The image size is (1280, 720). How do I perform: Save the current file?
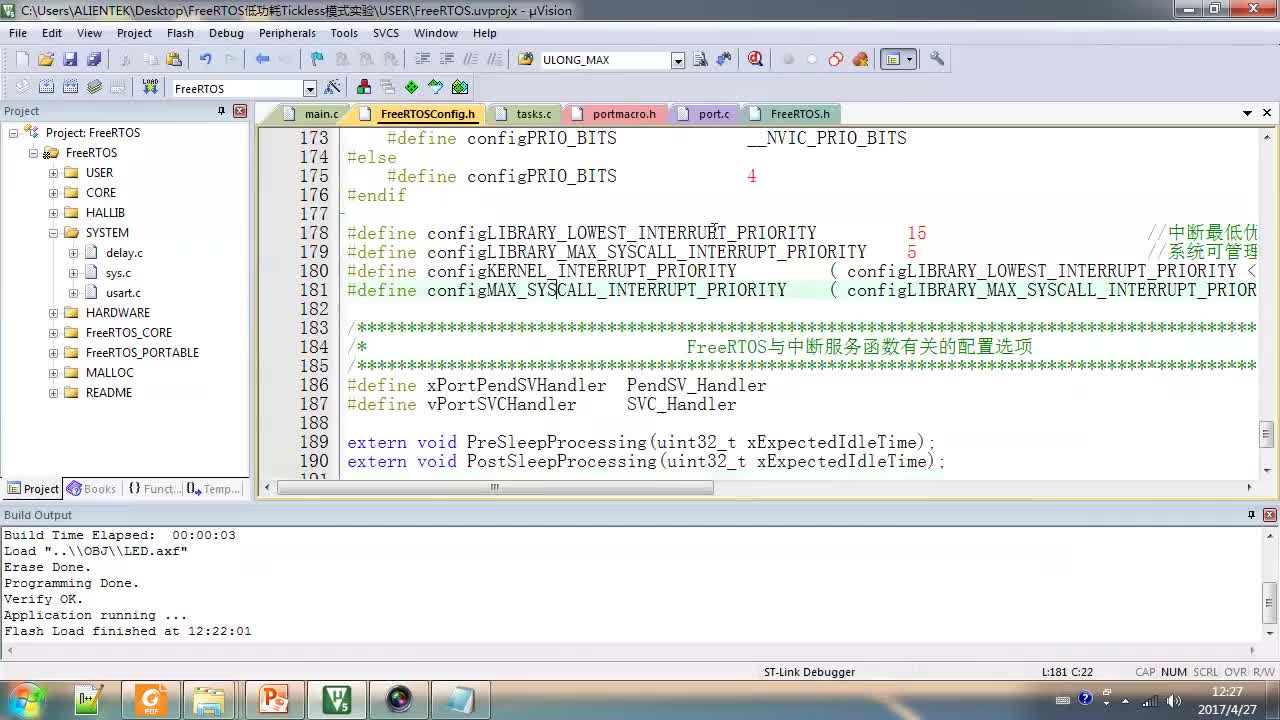70,59
